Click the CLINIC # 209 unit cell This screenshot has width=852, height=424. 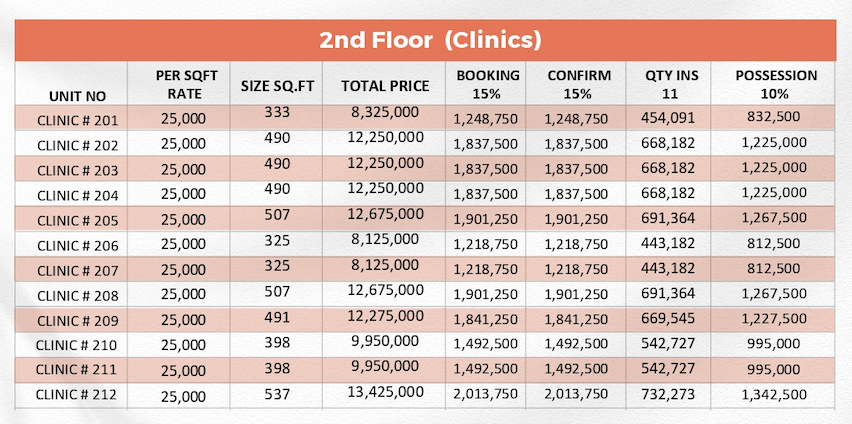[x=77, y=321]
